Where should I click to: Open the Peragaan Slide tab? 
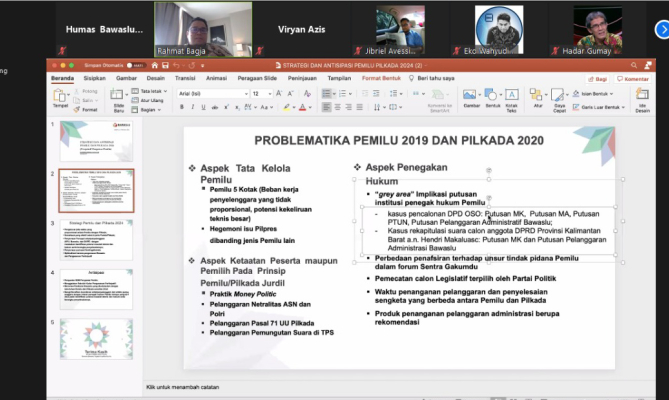point(258,77)
